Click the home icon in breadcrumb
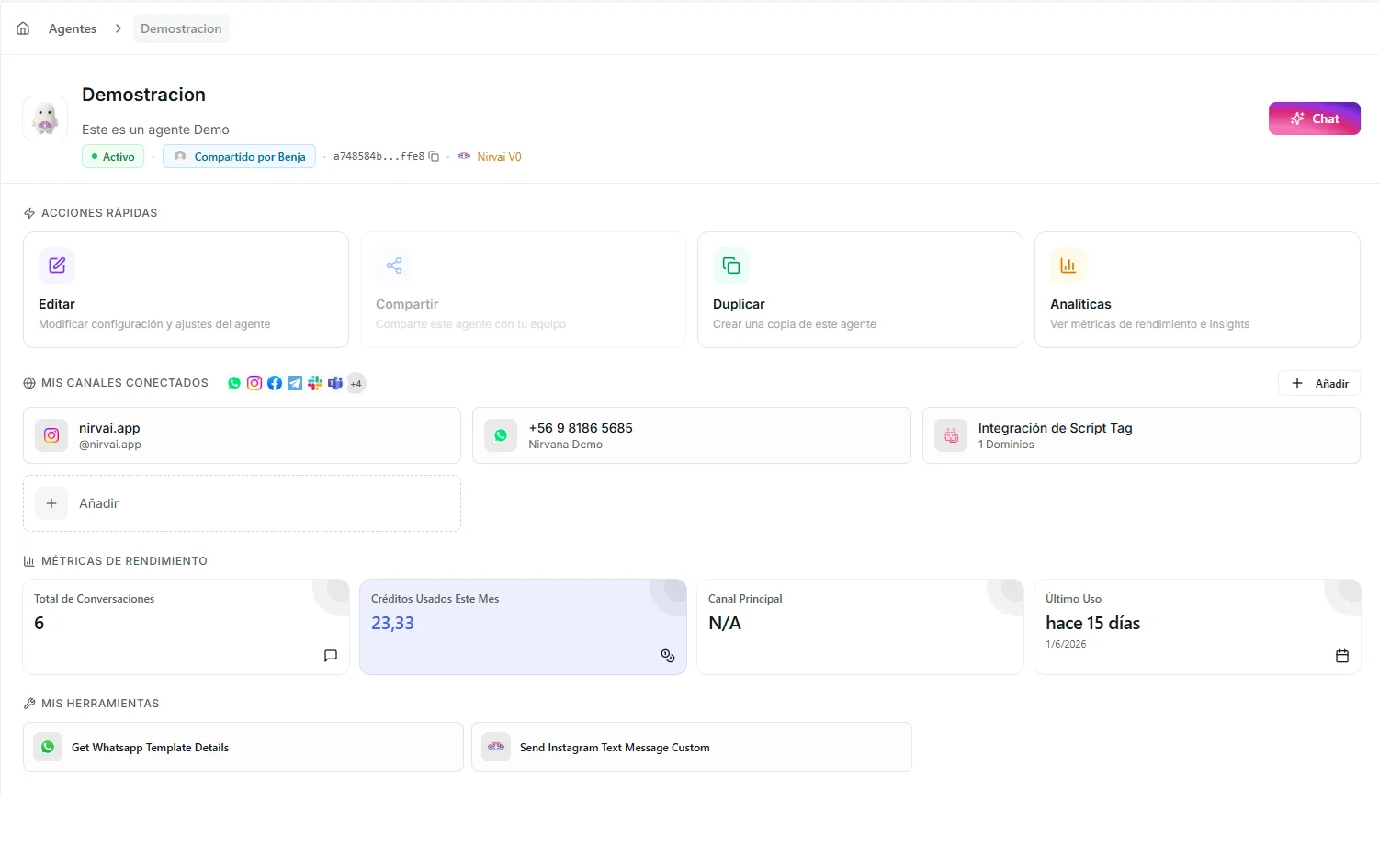 (23, 28)
